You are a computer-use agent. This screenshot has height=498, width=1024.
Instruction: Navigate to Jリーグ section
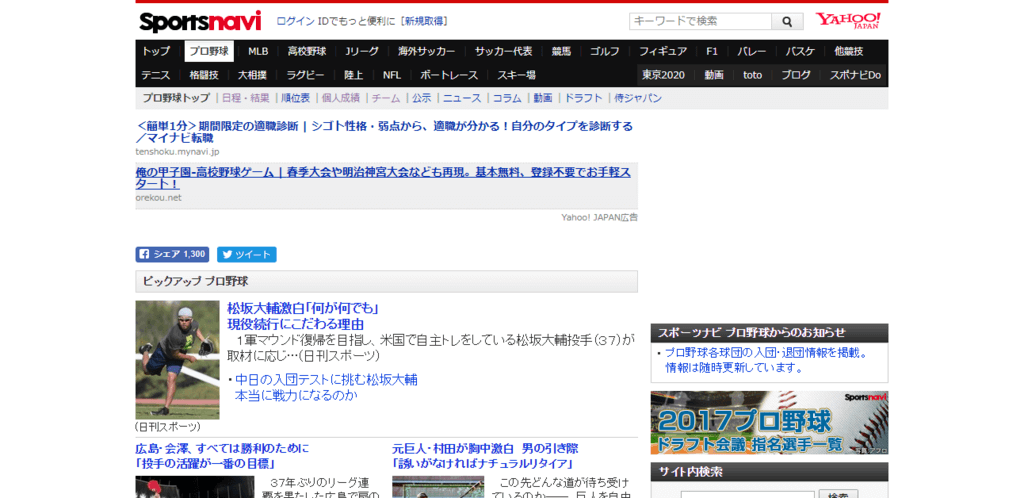click(x=361, y=52)
